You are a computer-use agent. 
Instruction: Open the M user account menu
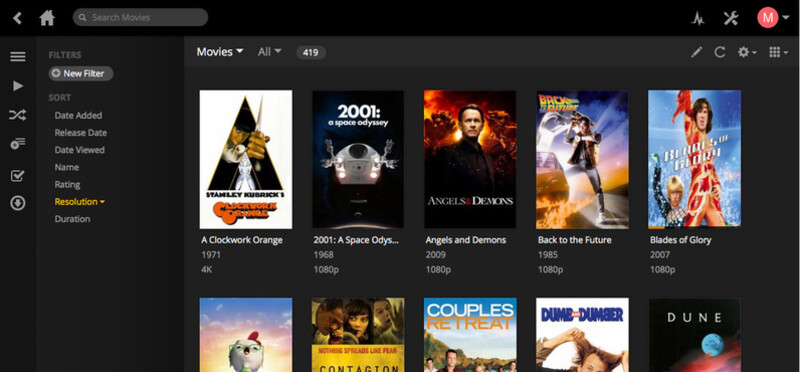pyautogui.click(x=772, y=18)
